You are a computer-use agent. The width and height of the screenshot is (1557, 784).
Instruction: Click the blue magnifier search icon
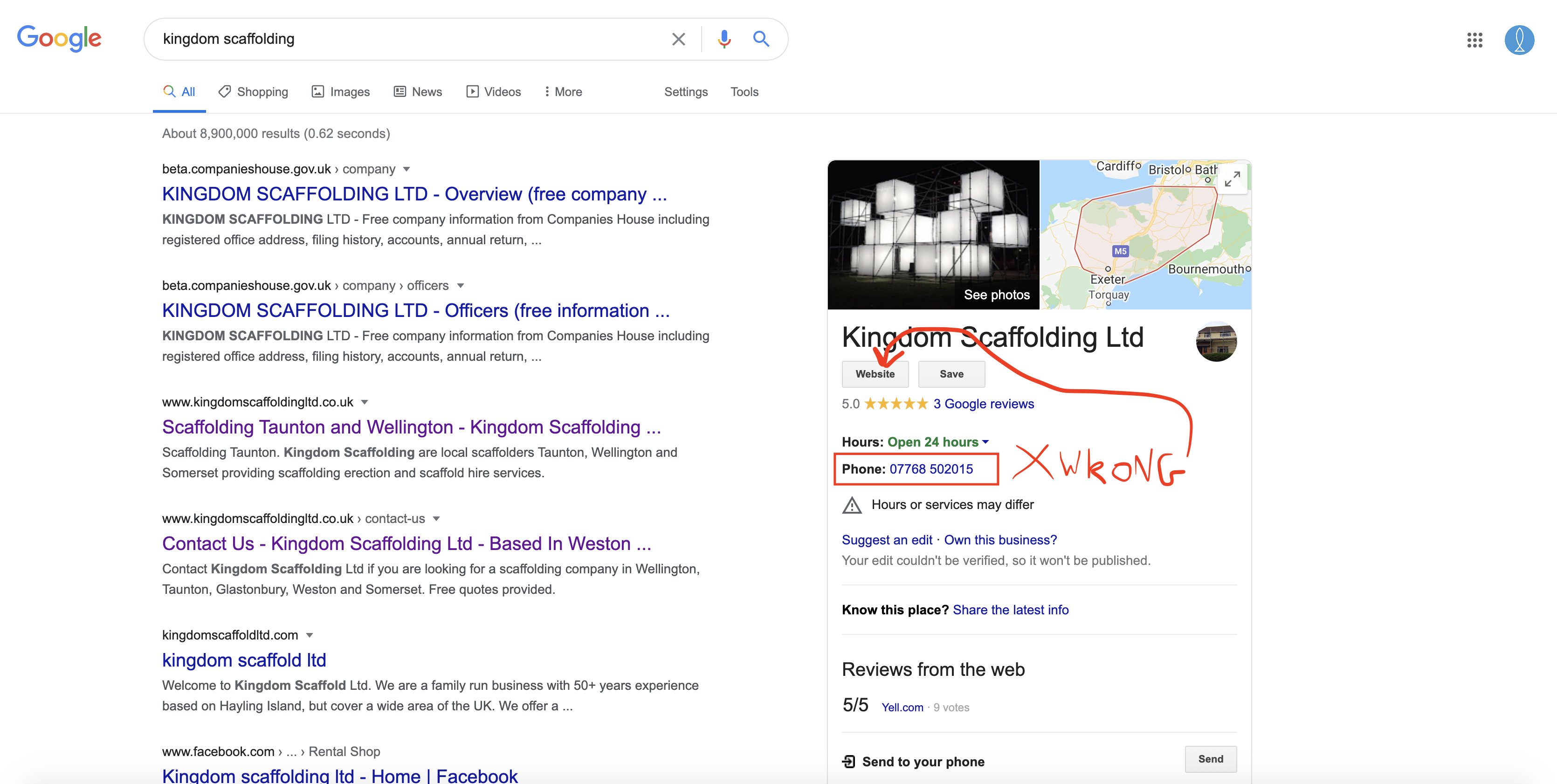(761, 39)
